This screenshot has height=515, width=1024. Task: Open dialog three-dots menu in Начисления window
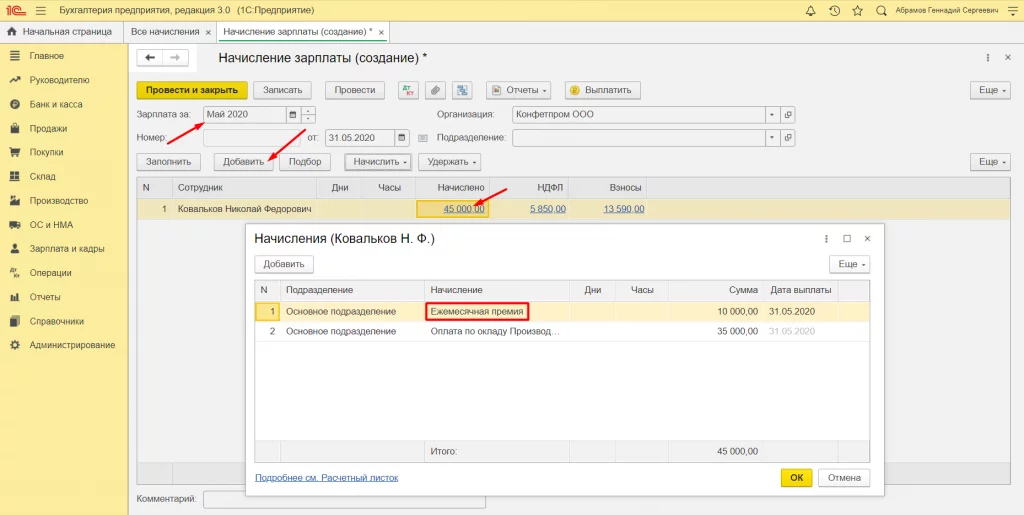click(x=826, y=239)
